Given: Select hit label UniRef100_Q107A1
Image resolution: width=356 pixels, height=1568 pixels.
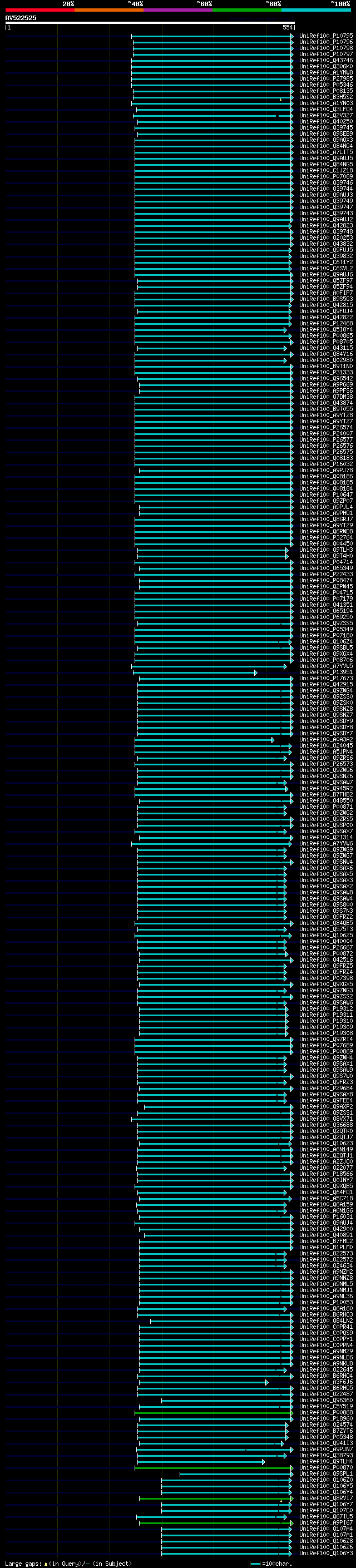Looking at the screenshot, I should (325, 1535).
